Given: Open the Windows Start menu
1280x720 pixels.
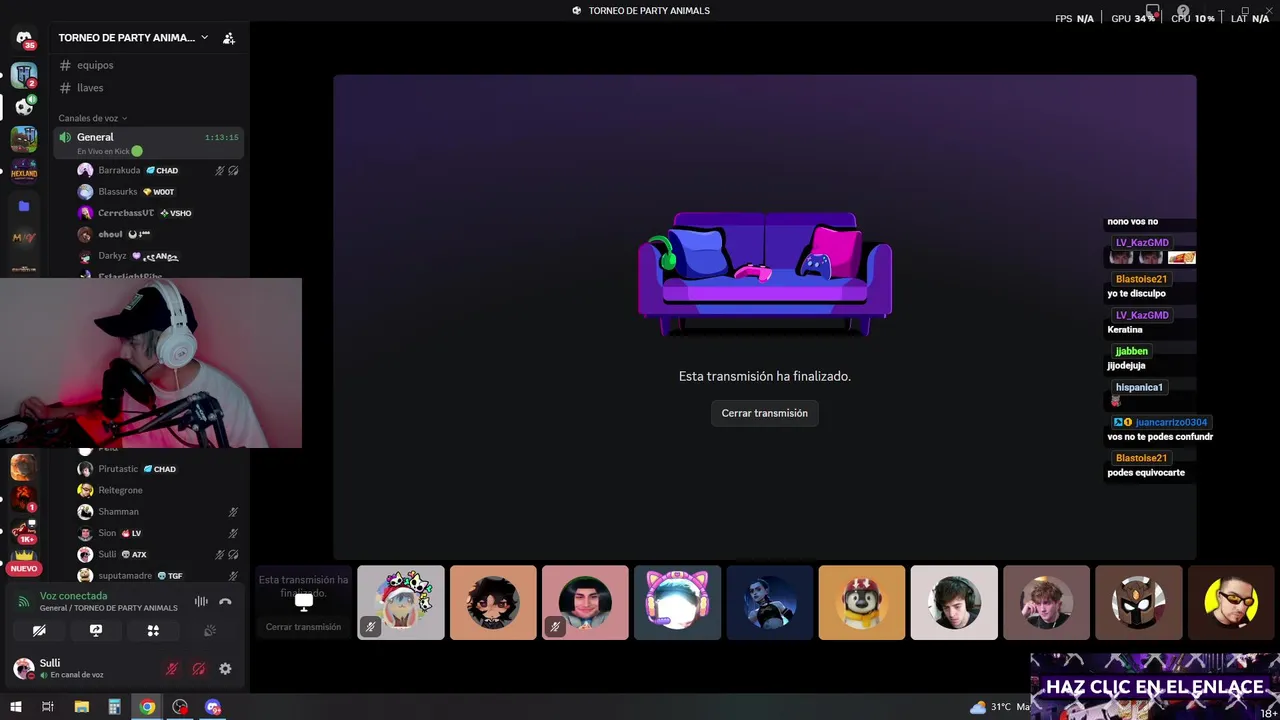Looking at the screenshot, I should click(x=15, y=707).
